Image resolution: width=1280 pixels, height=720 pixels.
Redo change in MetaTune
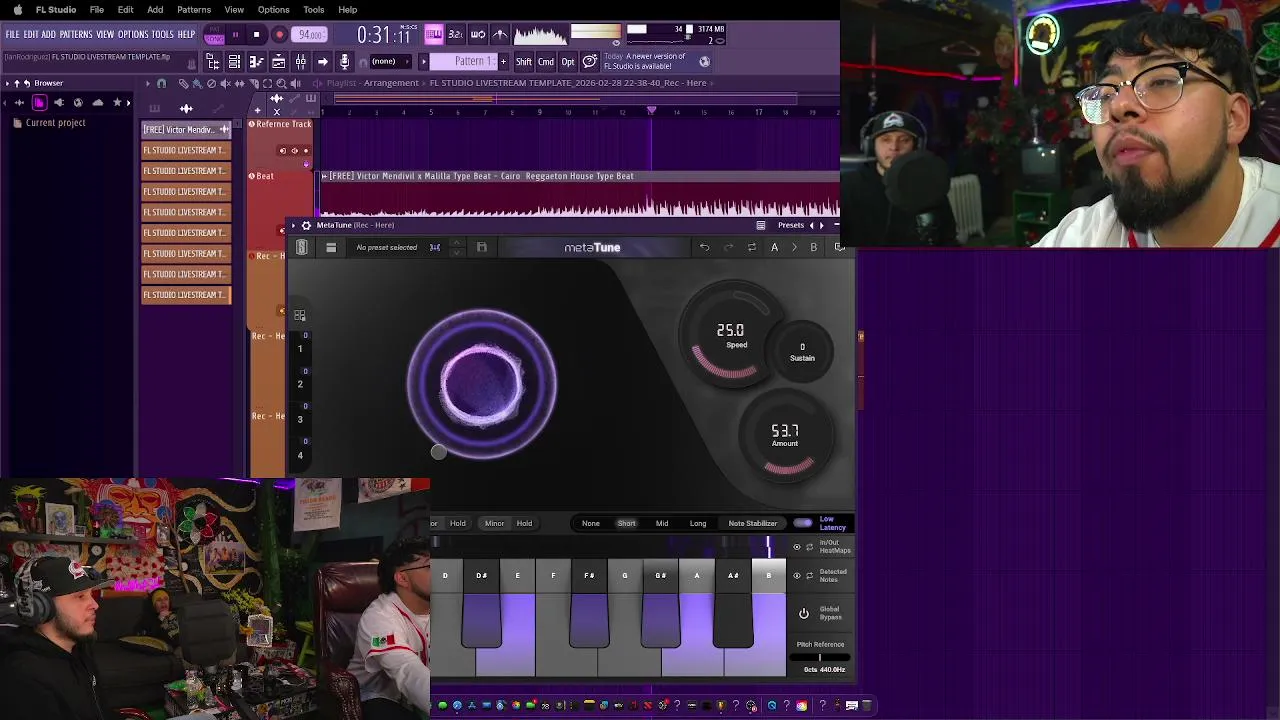(x=728, y=247)
